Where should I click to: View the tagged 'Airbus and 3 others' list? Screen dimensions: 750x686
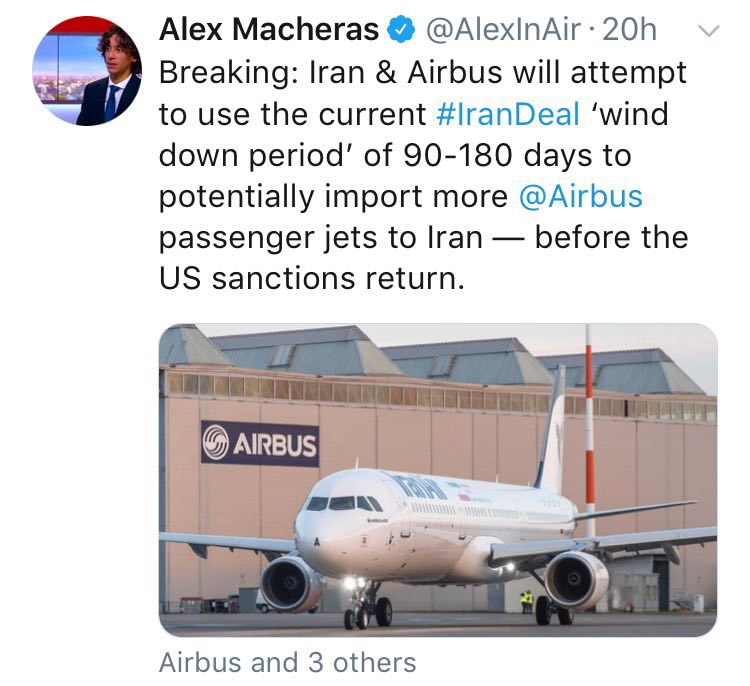tap(288, 662)
